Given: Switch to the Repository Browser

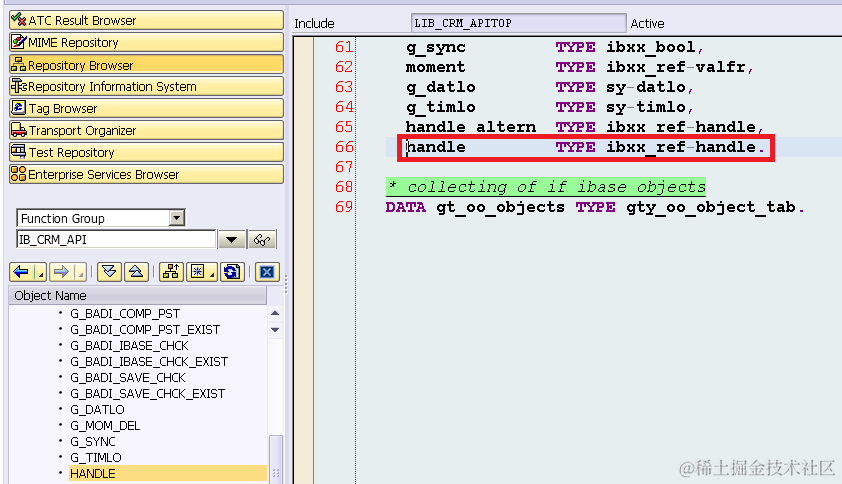Looking at the screenshot, I should [x=146, y=65].
